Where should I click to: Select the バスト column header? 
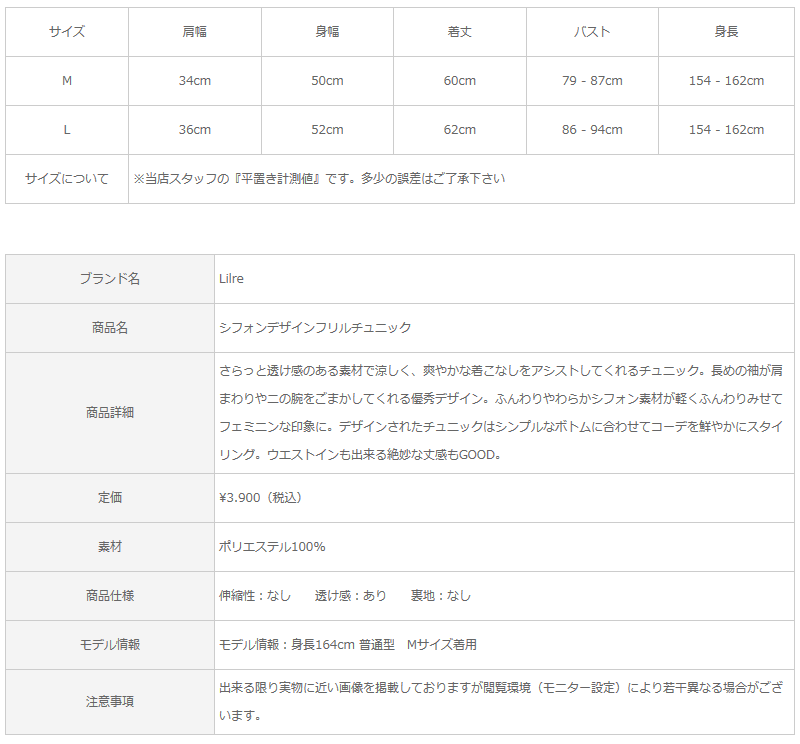[592, 32]
